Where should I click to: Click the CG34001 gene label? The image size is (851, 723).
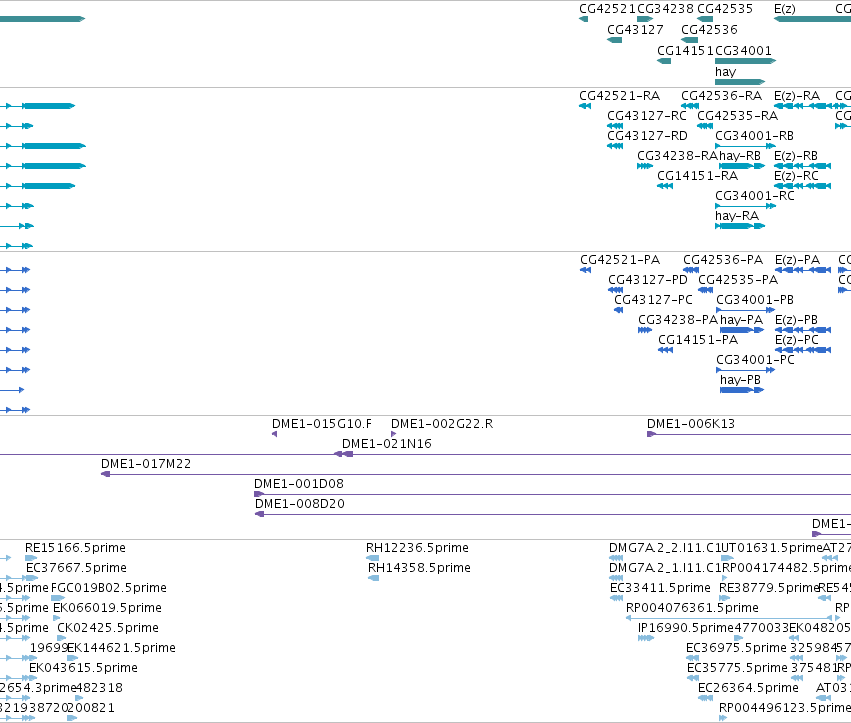pos(743,51)
